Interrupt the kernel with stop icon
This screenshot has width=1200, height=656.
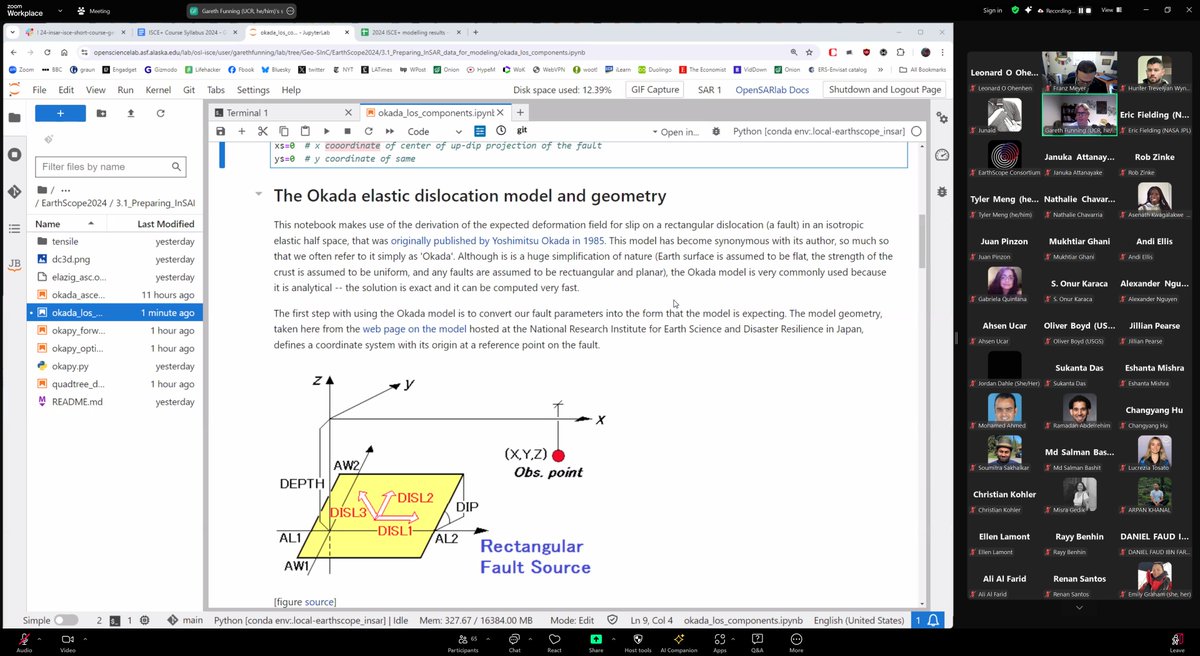[347, 131]
